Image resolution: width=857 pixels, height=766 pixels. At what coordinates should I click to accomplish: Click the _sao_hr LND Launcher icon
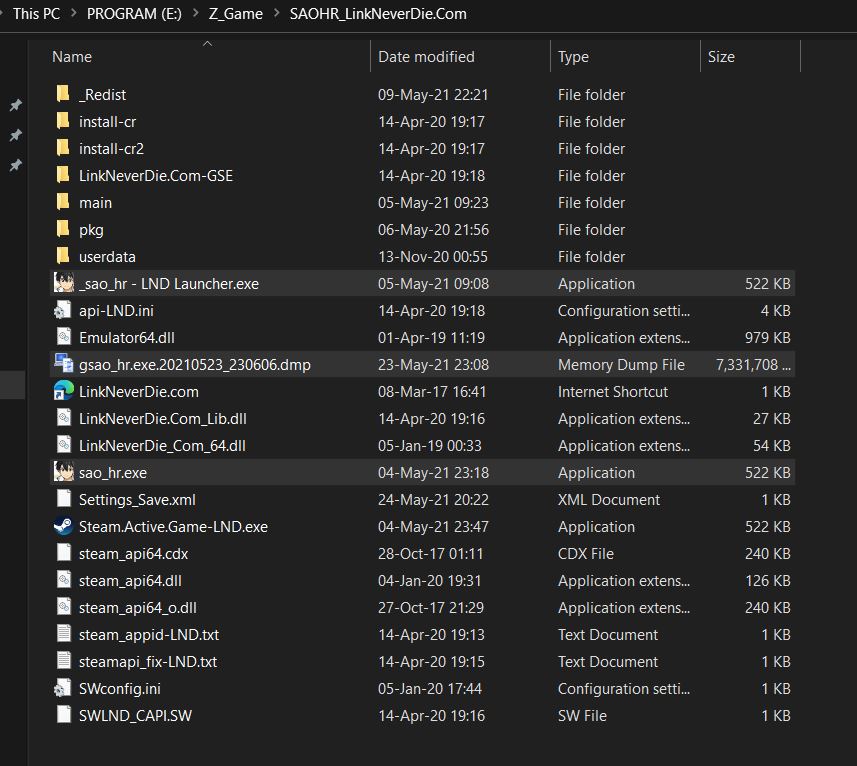click(x=64, y=284)
